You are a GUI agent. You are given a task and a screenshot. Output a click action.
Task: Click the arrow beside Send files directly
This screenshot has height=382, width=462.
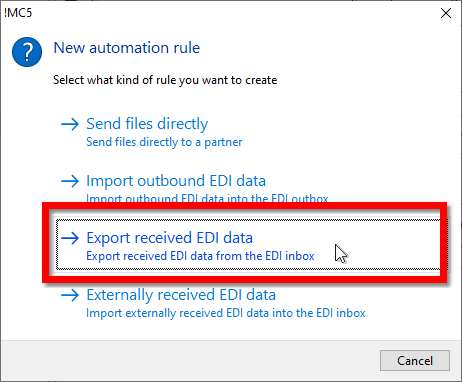coord(70,124)
